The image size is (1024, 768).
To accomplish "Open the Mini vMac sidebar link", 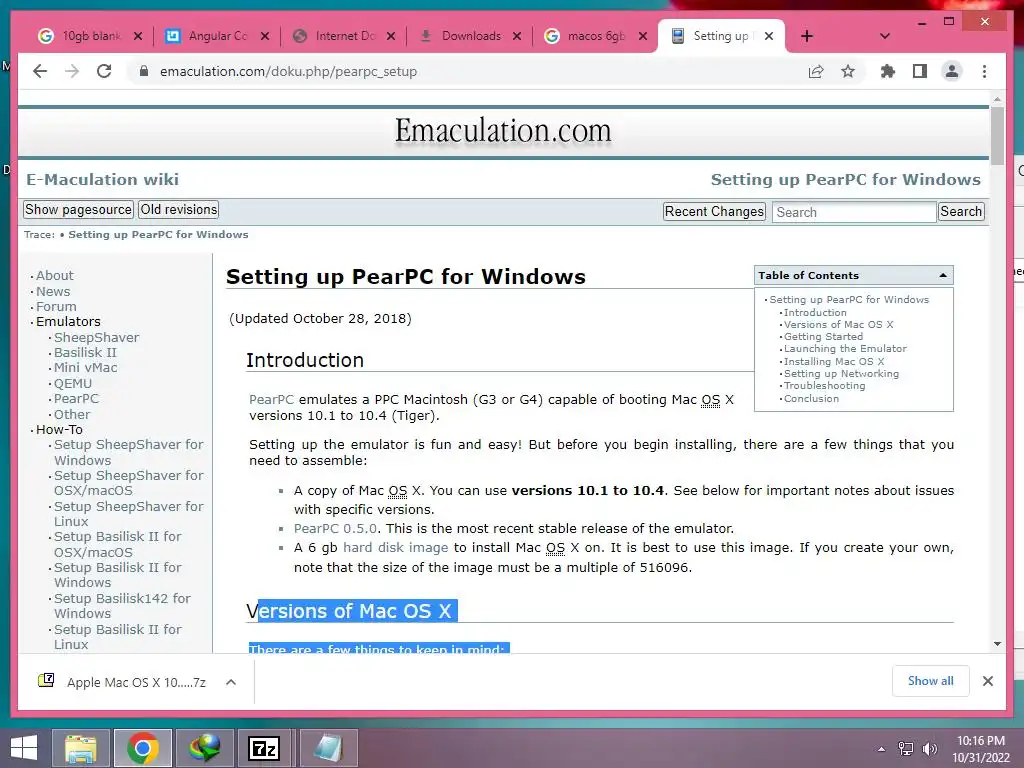I will click(86, 368).
